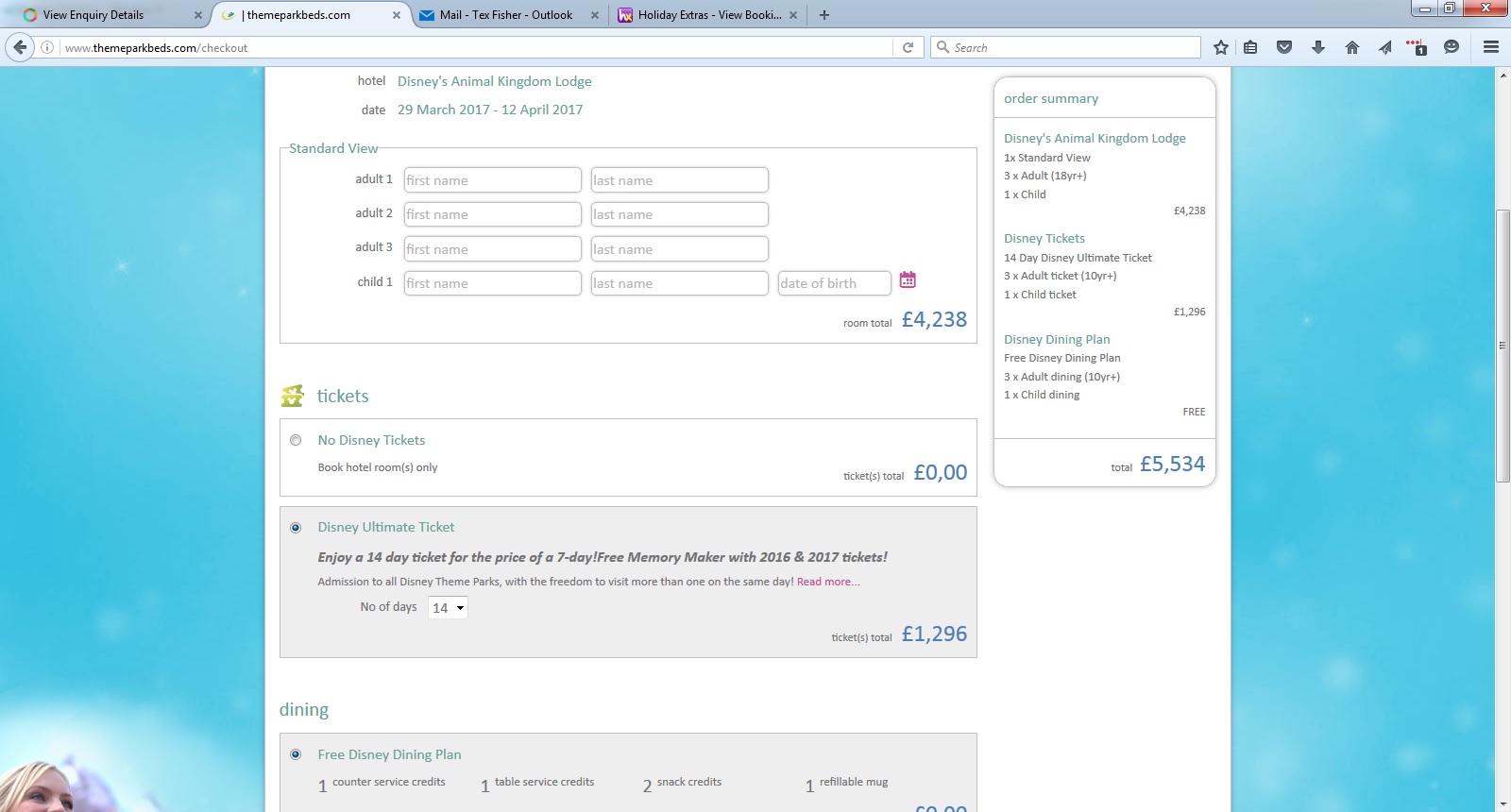Go back using the browser back arrow

(20, 47)
